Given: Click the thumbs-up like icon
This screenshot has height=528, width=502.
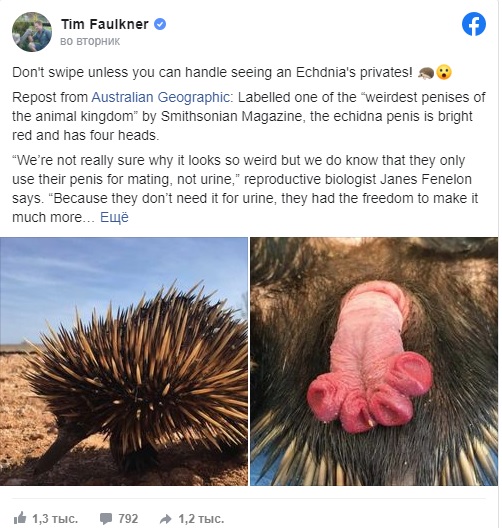Looking at the screenshot, I should pyautogui.click(x=20, y=518).
